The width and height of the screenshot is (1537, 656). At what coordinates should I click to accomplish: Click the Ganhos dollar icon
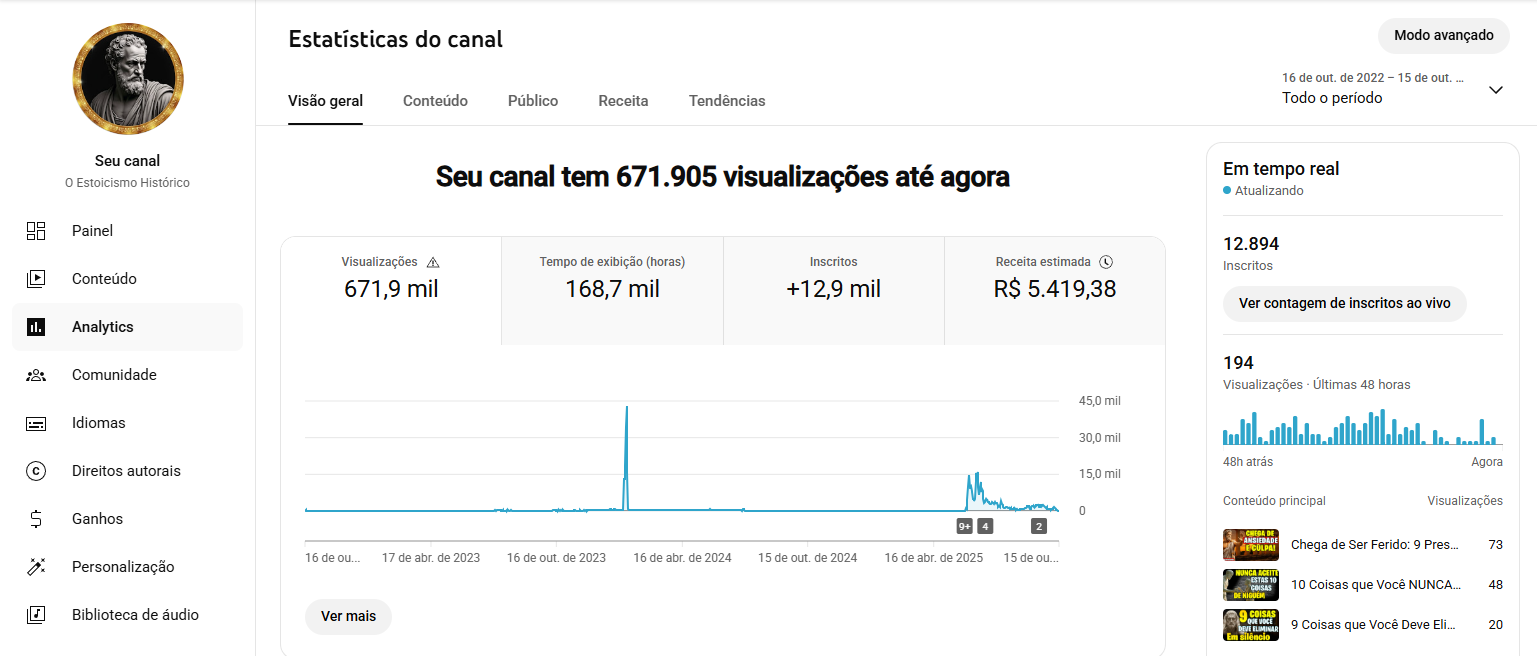pos(36,519)
